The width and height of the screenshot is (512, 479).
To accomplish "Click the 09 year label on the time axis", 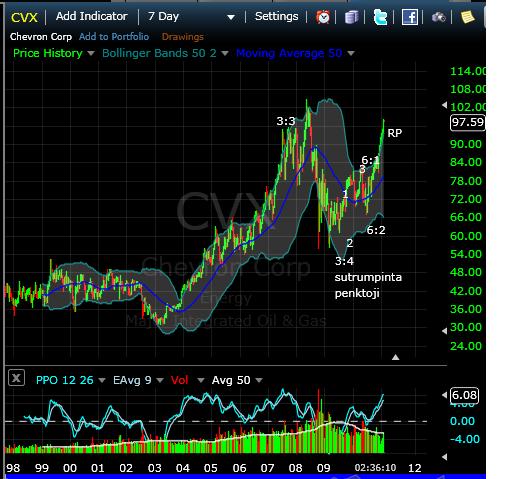I will click(323, 468).
